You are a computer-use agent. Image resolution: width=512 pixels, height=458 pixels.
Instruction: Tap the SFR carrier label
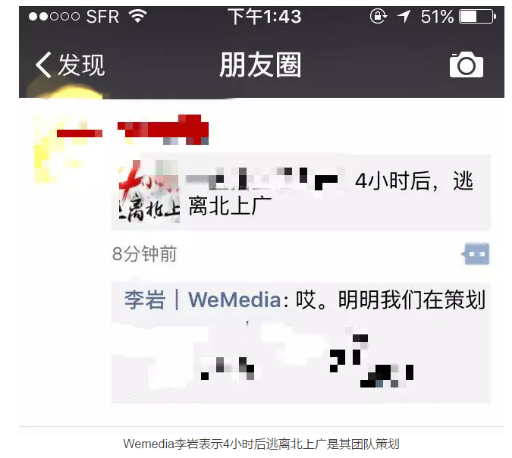point(102,17)
